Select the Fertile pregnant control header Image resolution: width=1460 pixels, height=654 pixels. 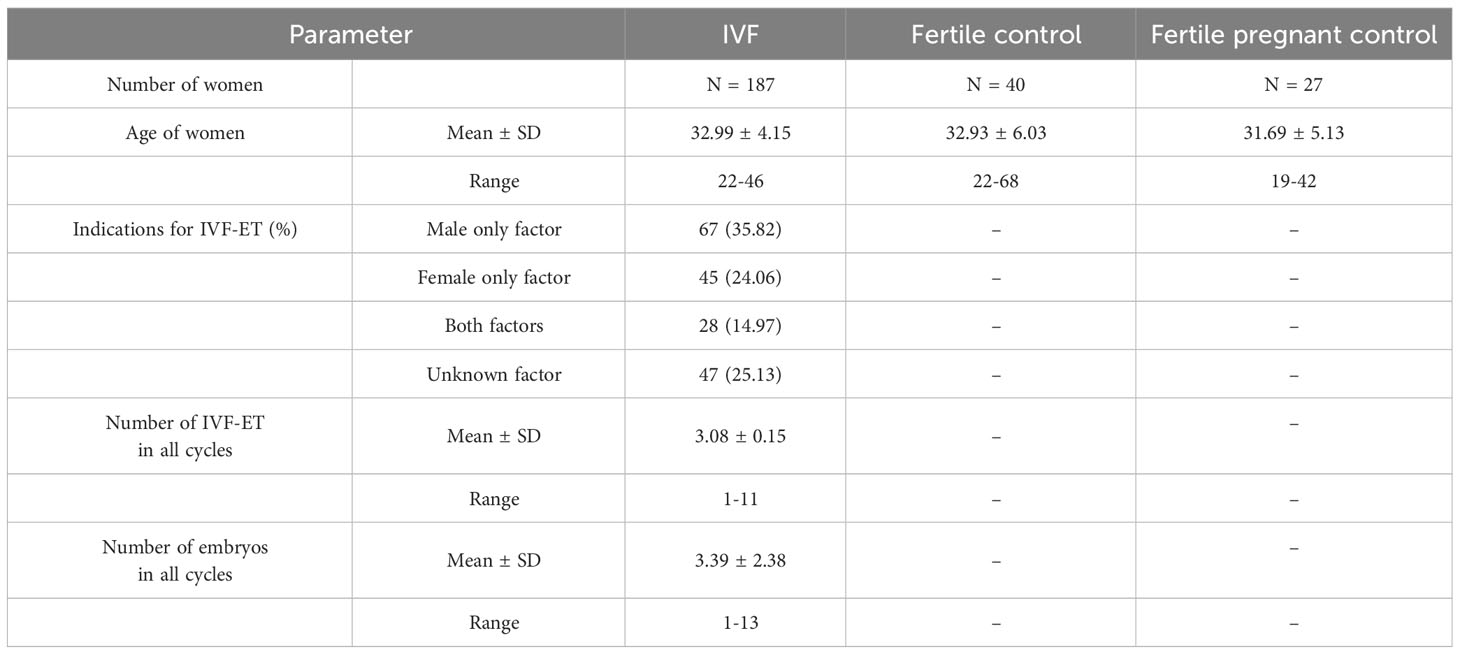(x=1294, y=35)
